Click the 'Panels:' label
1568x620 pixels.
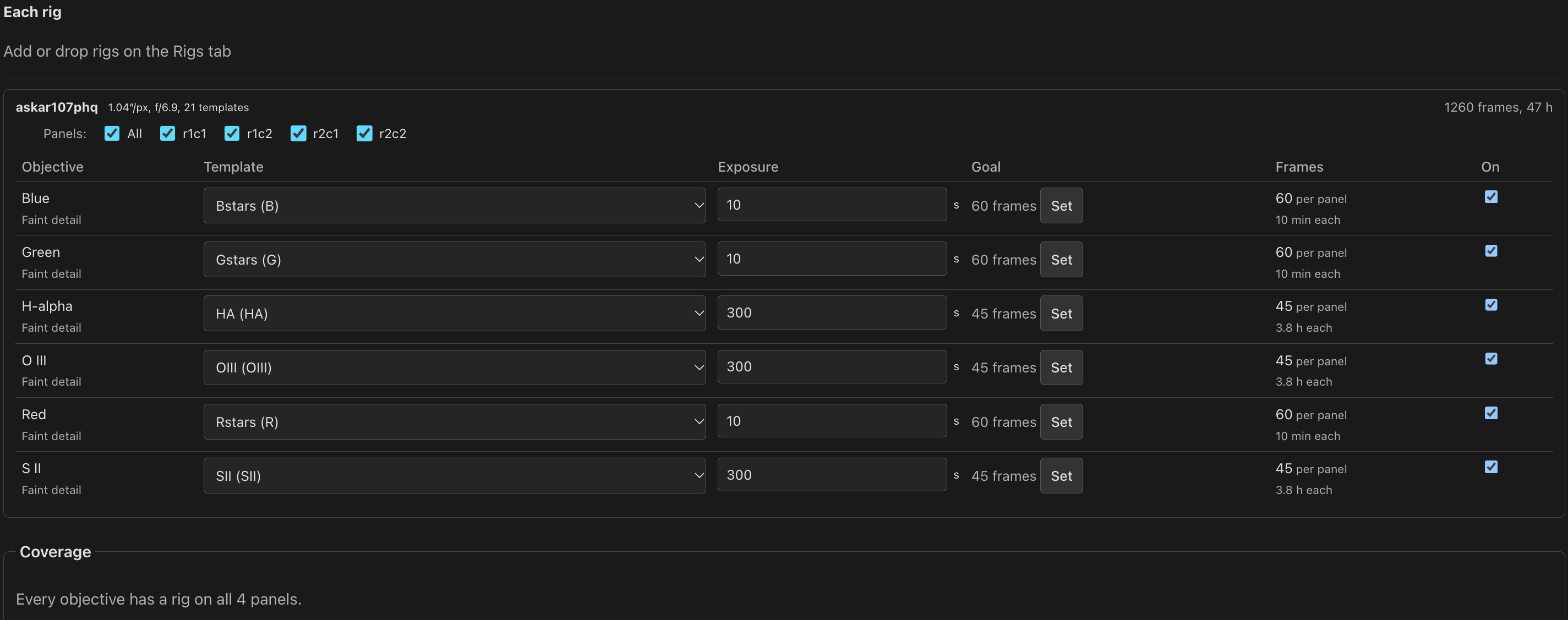pyautogui.click(x=65, y=133)
